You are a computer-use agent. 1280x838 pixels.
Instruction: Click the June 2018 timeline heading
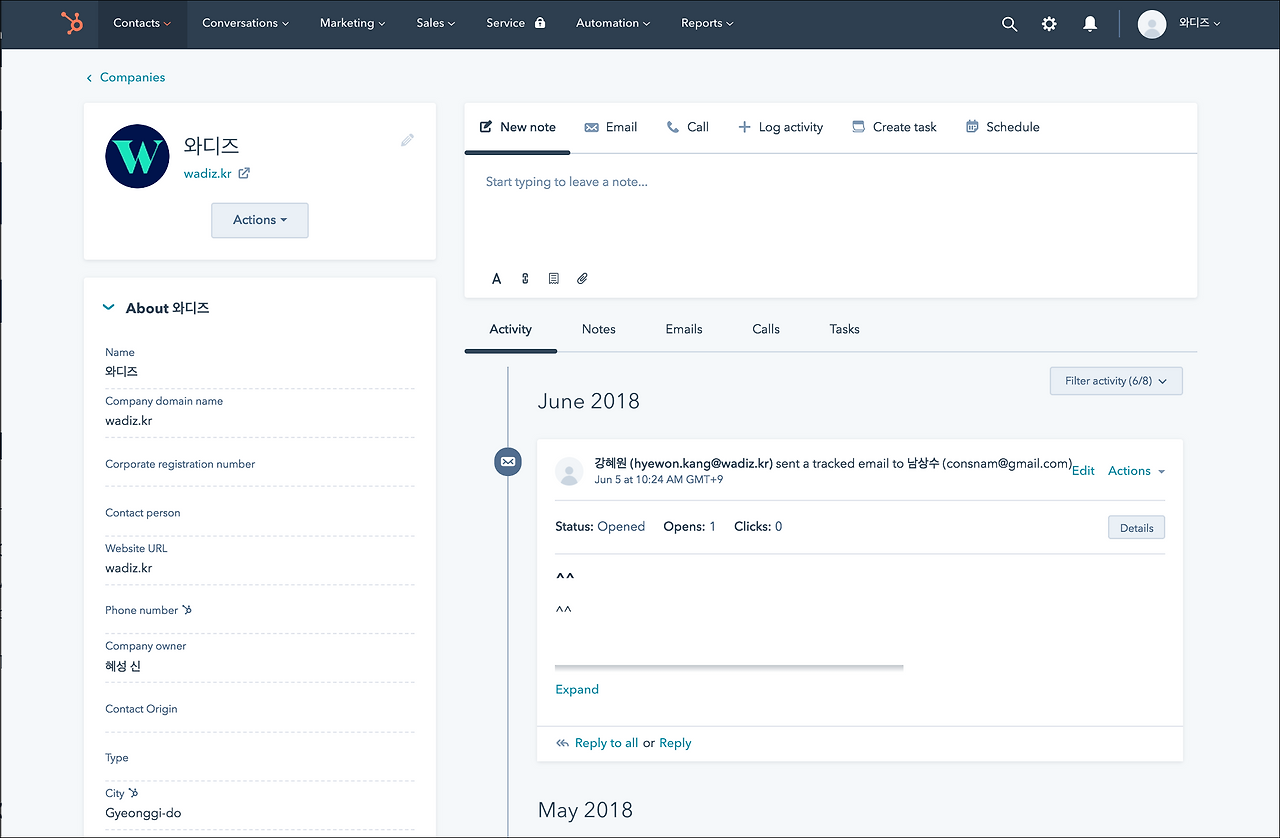[589, 401]
